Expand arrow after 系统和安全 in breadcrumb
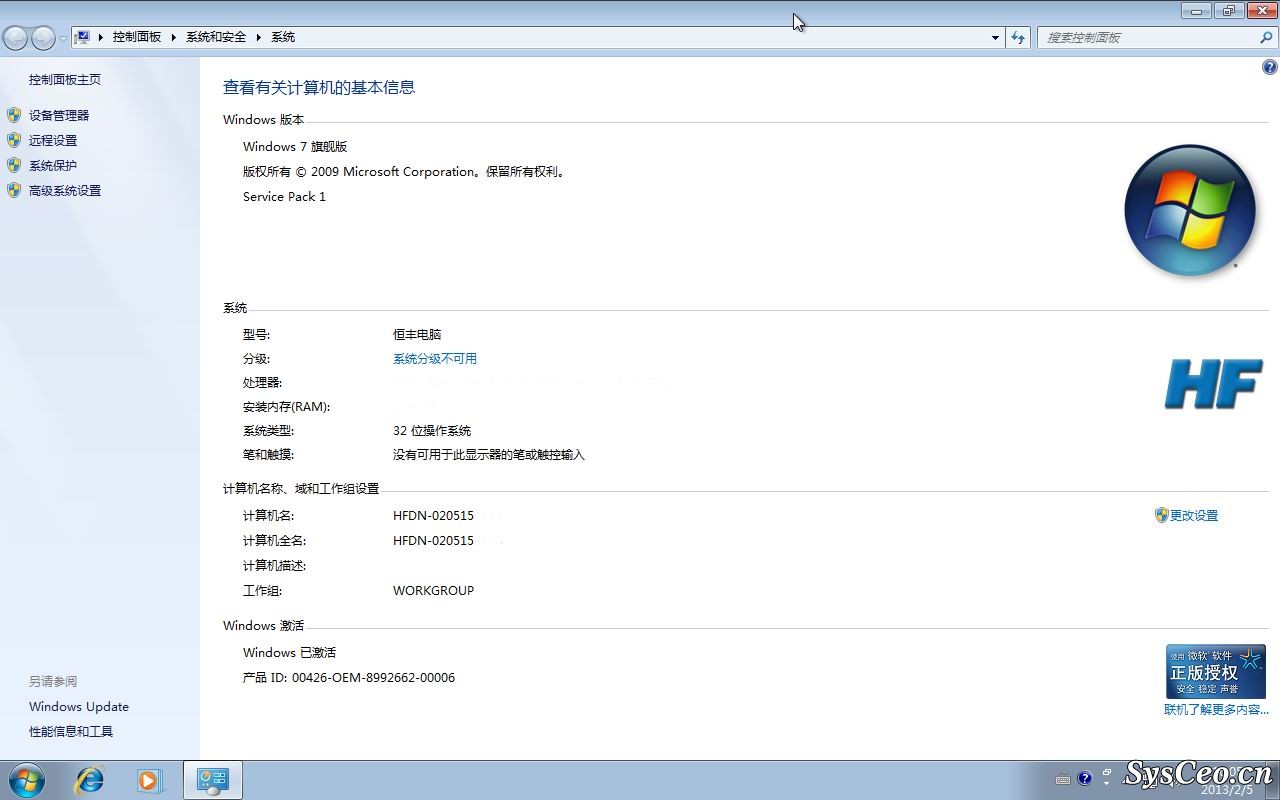 click(259, 37)
